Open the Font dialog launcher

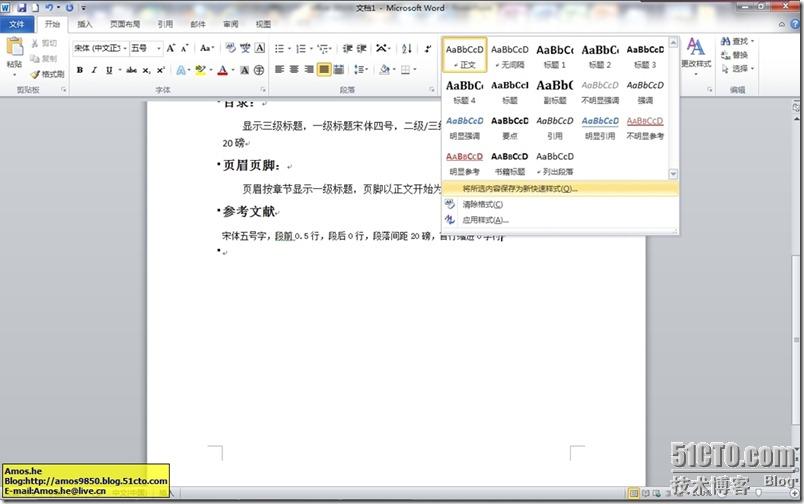coord(263,90)
